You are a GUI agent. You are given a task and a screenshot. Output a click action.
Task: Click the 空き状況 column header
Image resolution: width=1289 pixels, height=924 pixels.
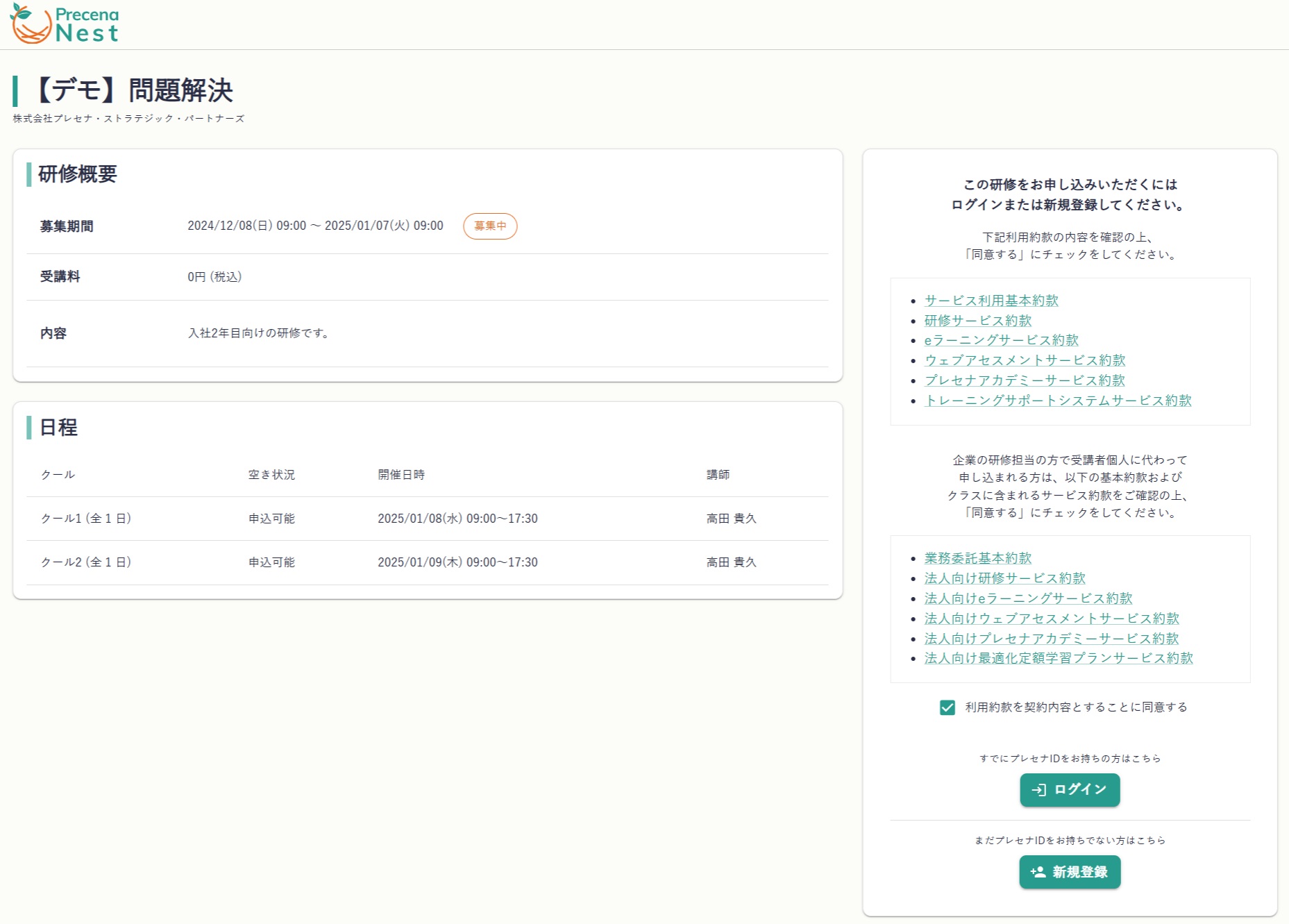[271, 475]
